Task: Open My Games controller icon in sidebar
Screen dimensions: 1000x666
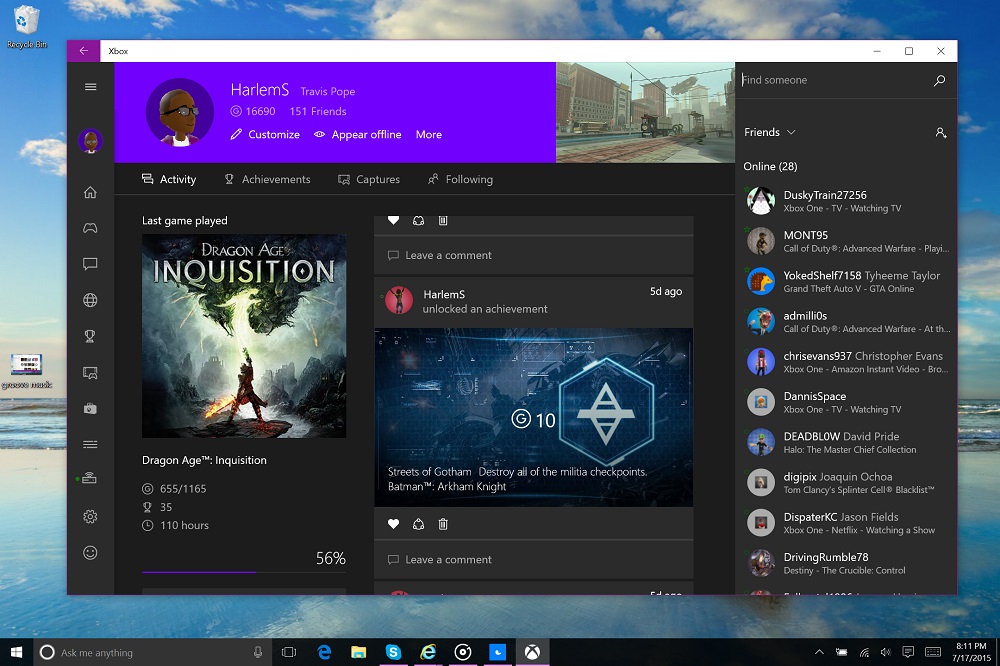Action: 91,228
